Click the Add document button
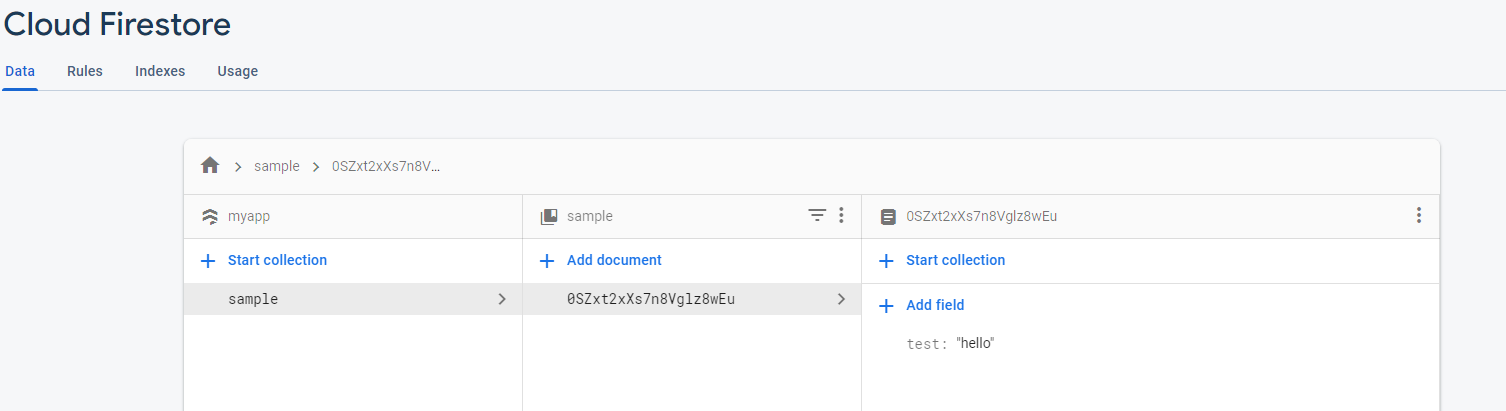This screenshot has width=1506, height=411. [614, 260]
